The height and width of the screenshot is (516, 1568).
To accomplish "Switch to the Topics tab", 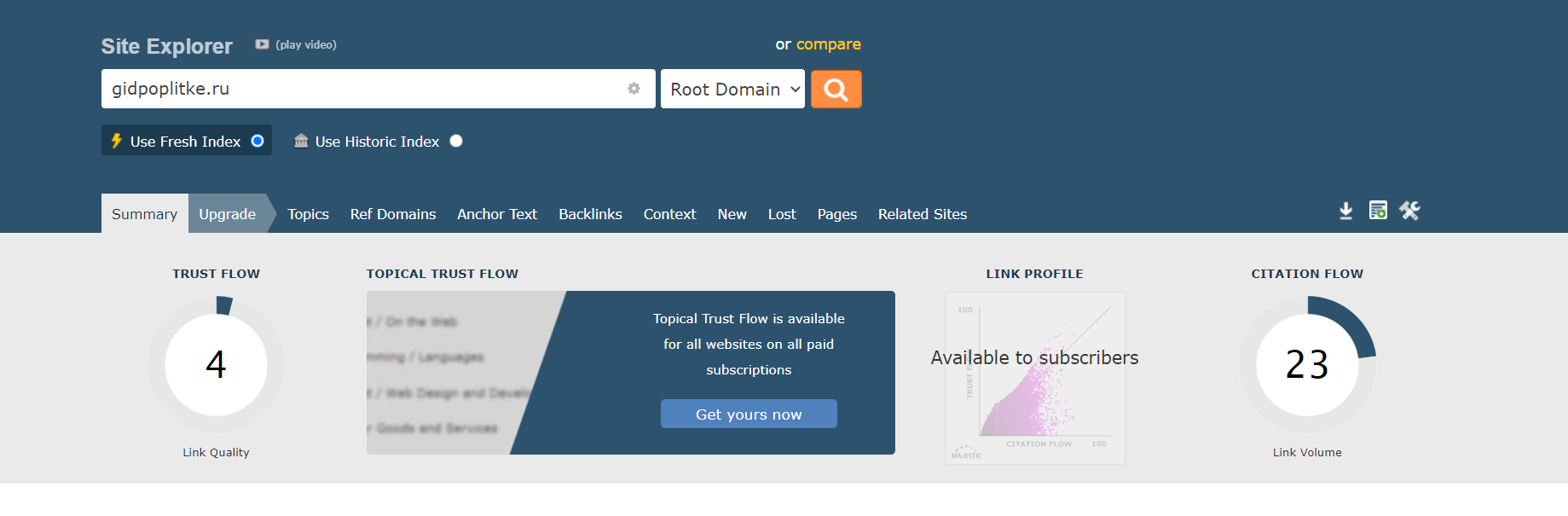I will 308,214.
